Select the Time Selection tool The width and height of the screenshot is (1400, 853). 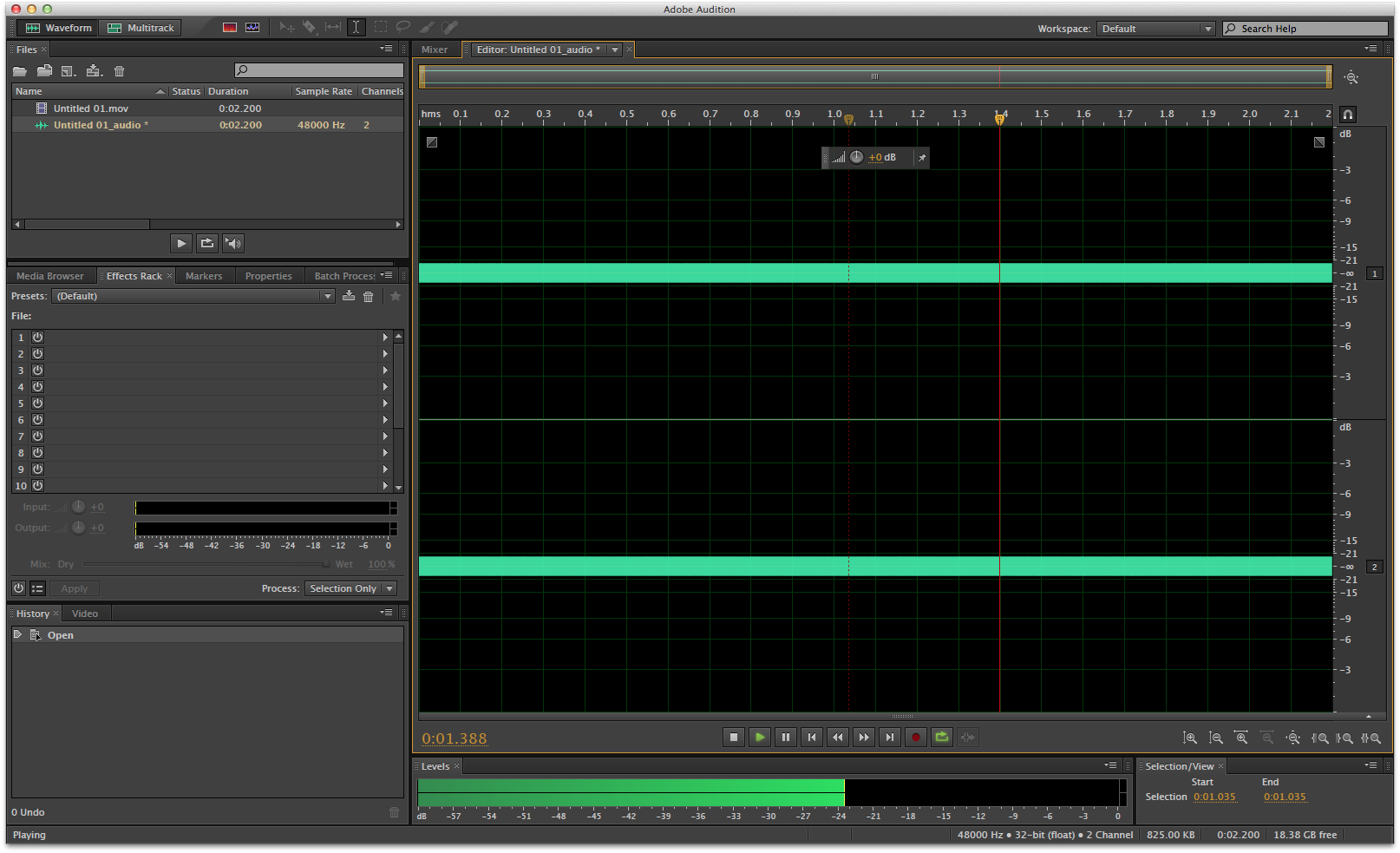coord(357,28)
